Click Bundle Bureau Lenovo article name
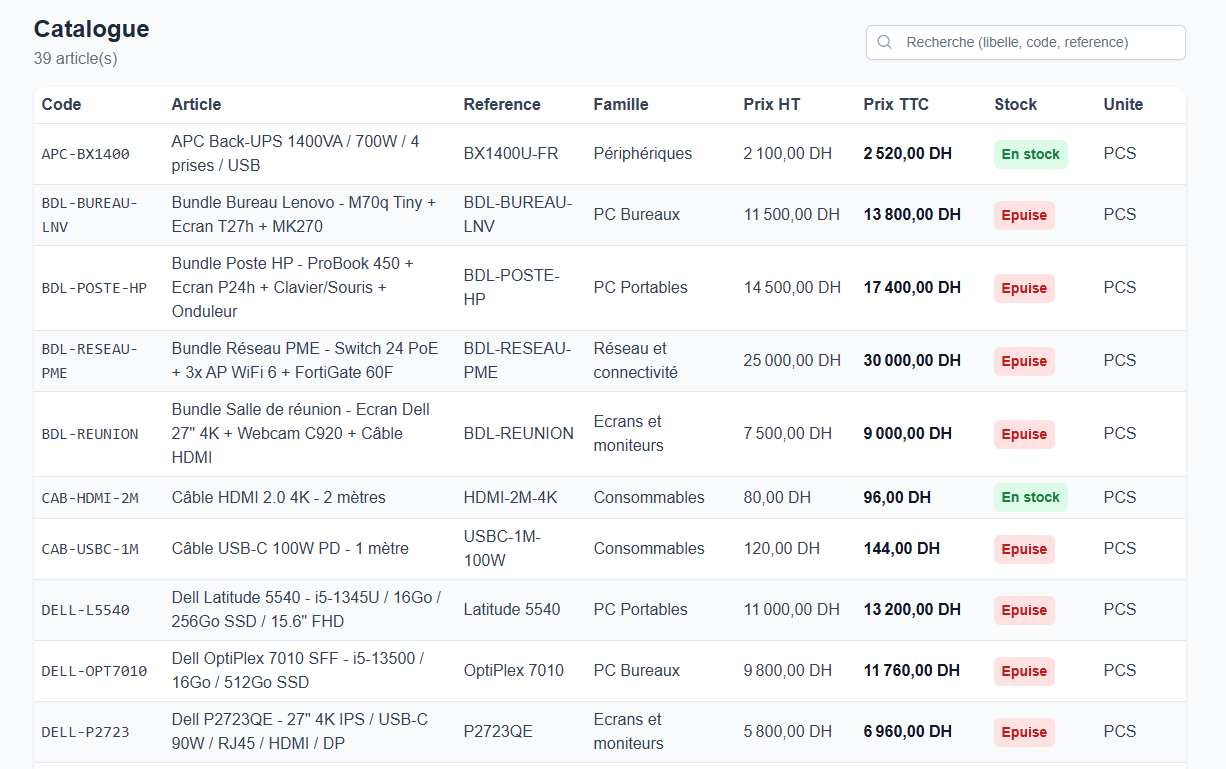 point(304,214)
